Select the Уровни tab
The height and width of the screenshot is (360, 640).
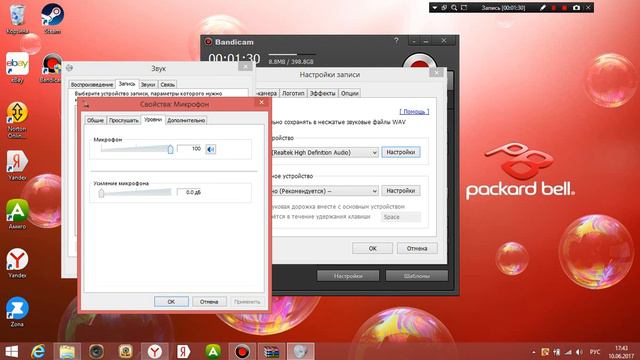(x=153, y=120)
